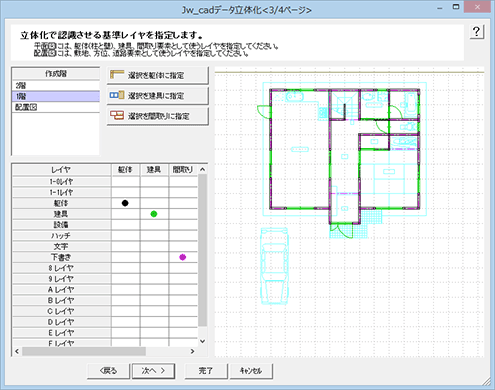Click the layer list scroll-down arrow
This screenshot has width=495, height=390.
202,341
